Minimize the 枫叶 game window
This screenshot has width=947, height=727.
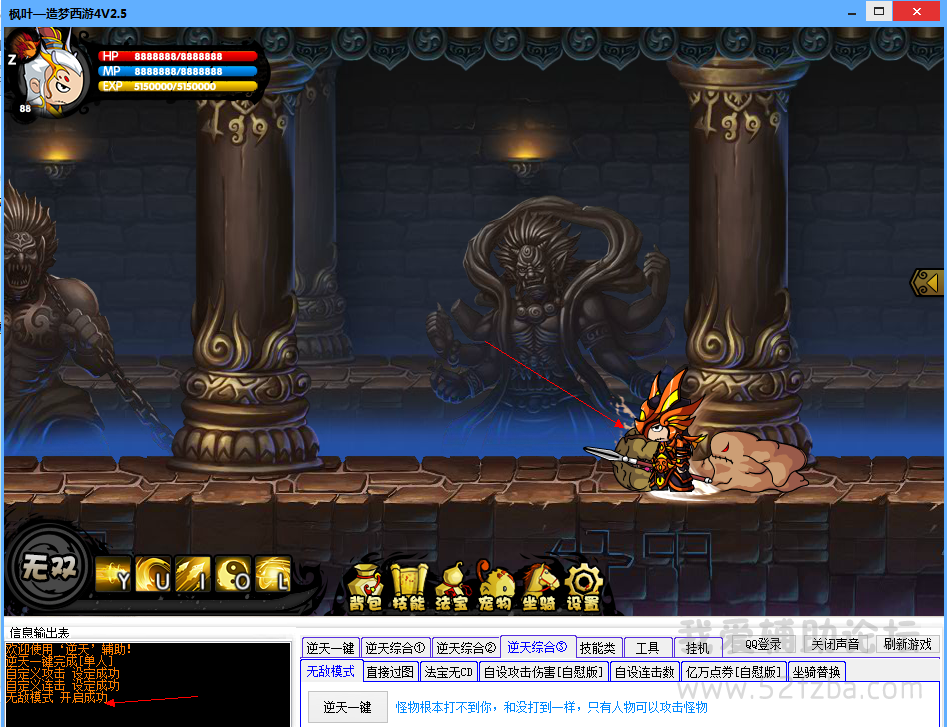[852, 12]
